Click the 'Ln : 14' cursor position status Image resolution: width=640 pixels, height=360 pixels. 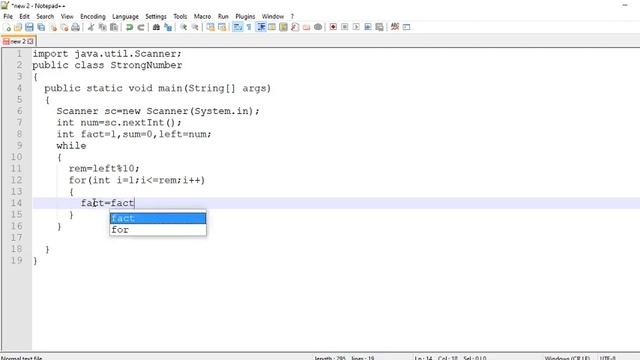pyautogui.click(x=423, y=358)
